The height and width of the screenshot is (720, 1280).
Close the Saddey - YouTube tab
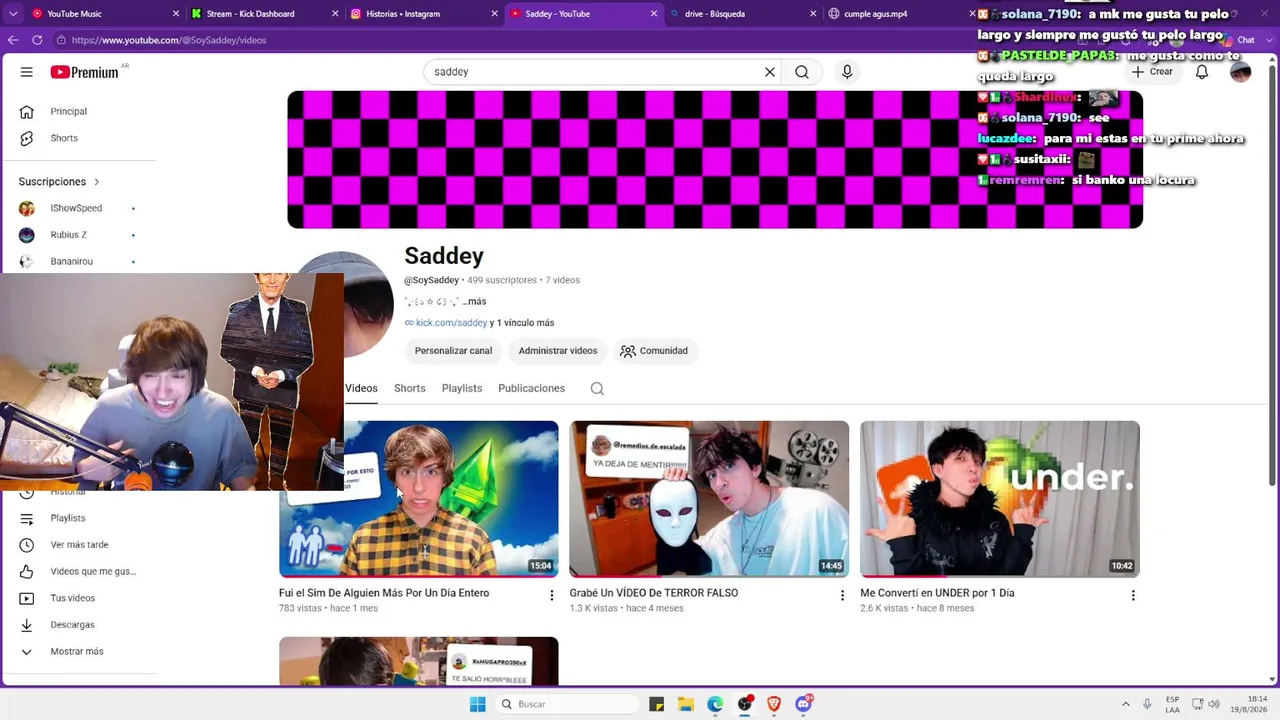tap(654, 14)
